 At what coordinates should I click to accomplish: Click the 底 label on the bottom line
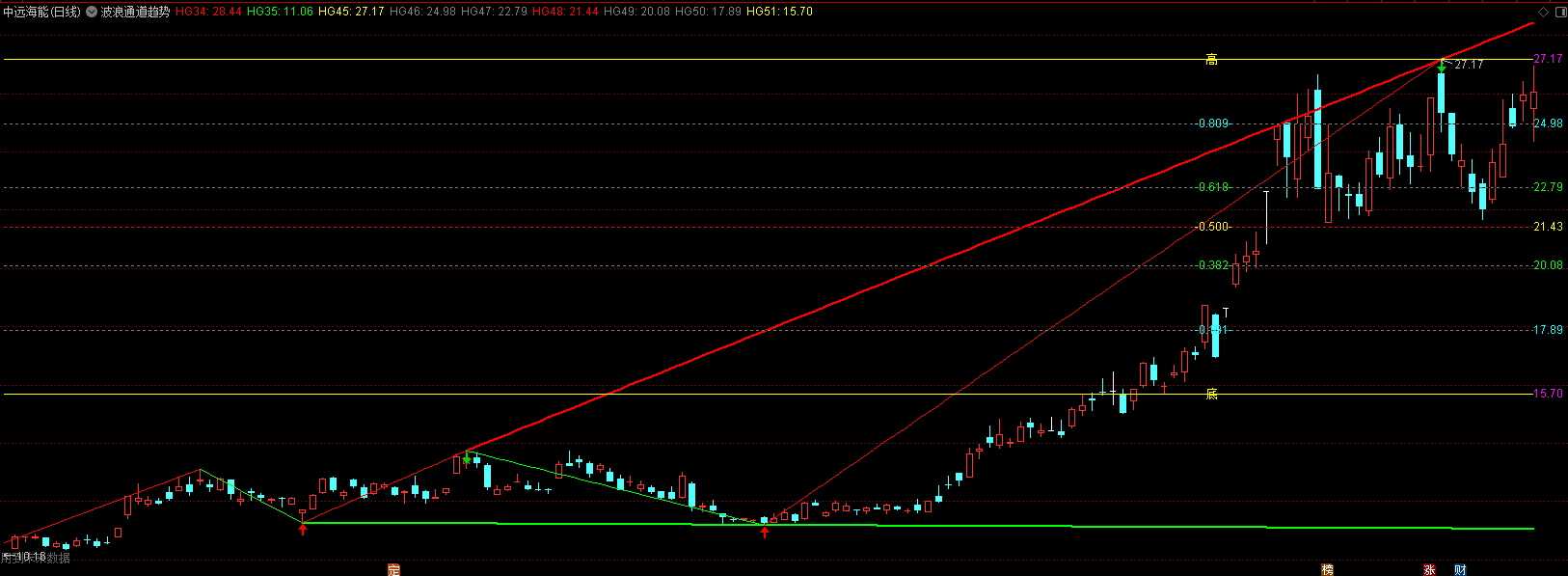pyautogui.click(x=1211, y=394)
